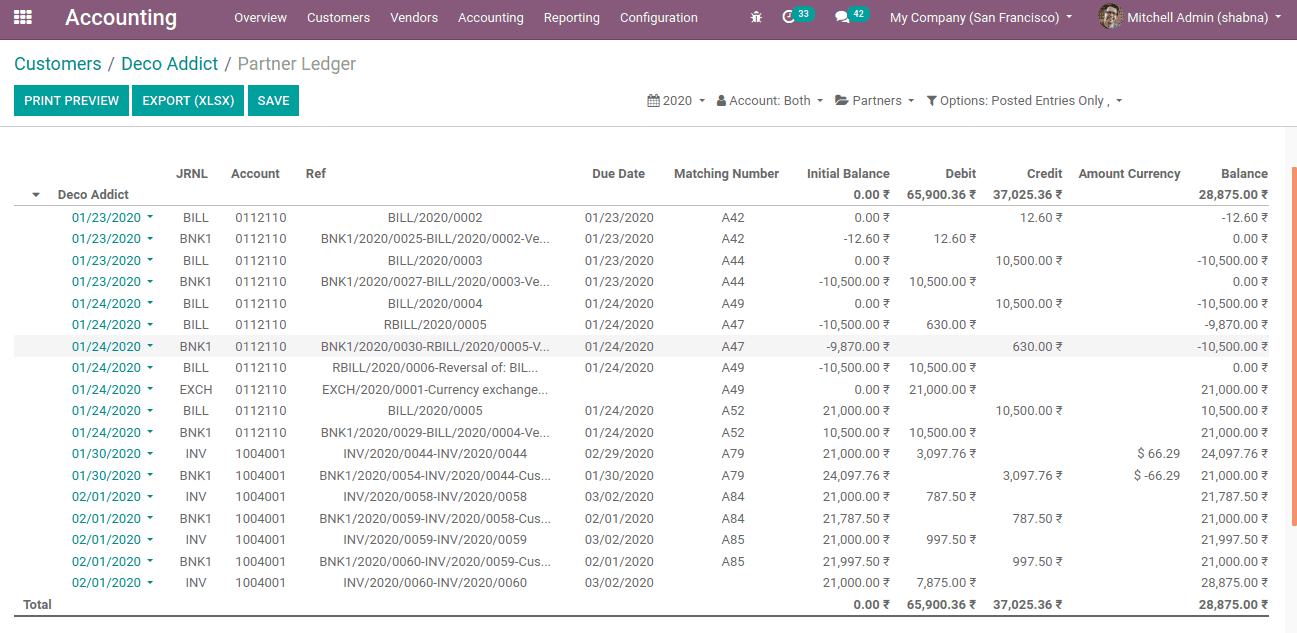Click the Accounting app title

[x=121, y=18]
